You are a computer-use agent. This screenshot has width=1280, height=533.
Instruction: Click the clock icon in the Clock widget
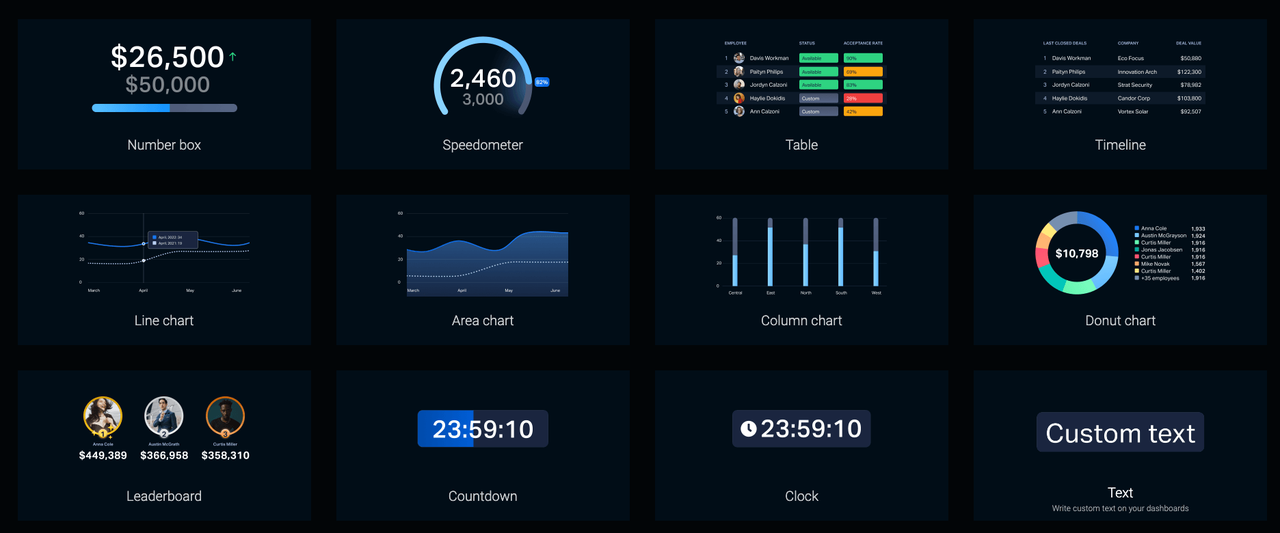pyautogui.click(x=748, y=429)
